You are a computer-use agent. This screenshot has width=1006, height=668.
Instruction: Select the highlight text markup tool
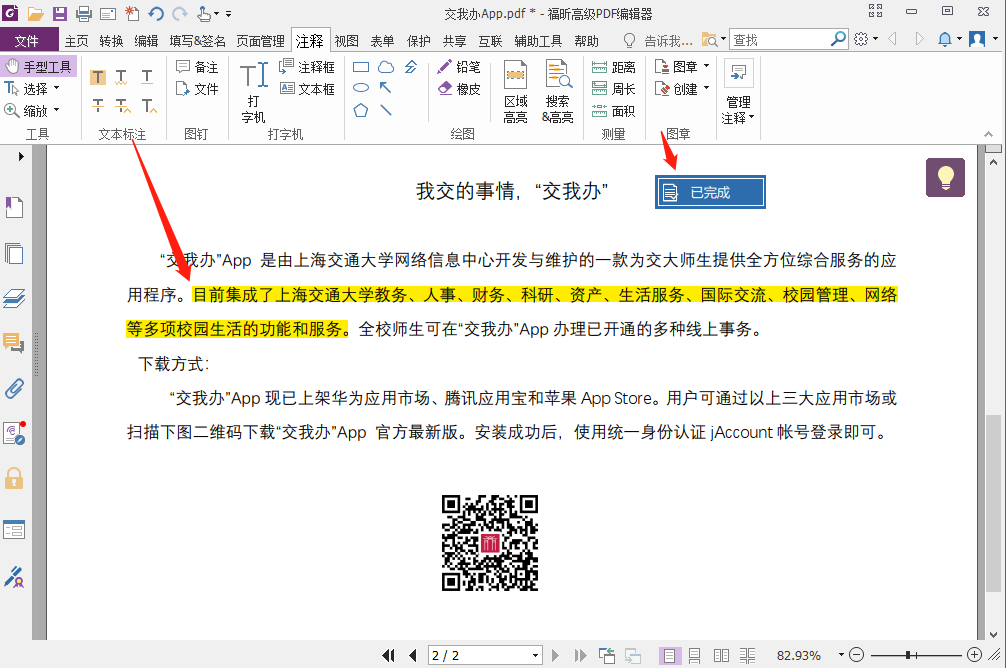[98, 78]
